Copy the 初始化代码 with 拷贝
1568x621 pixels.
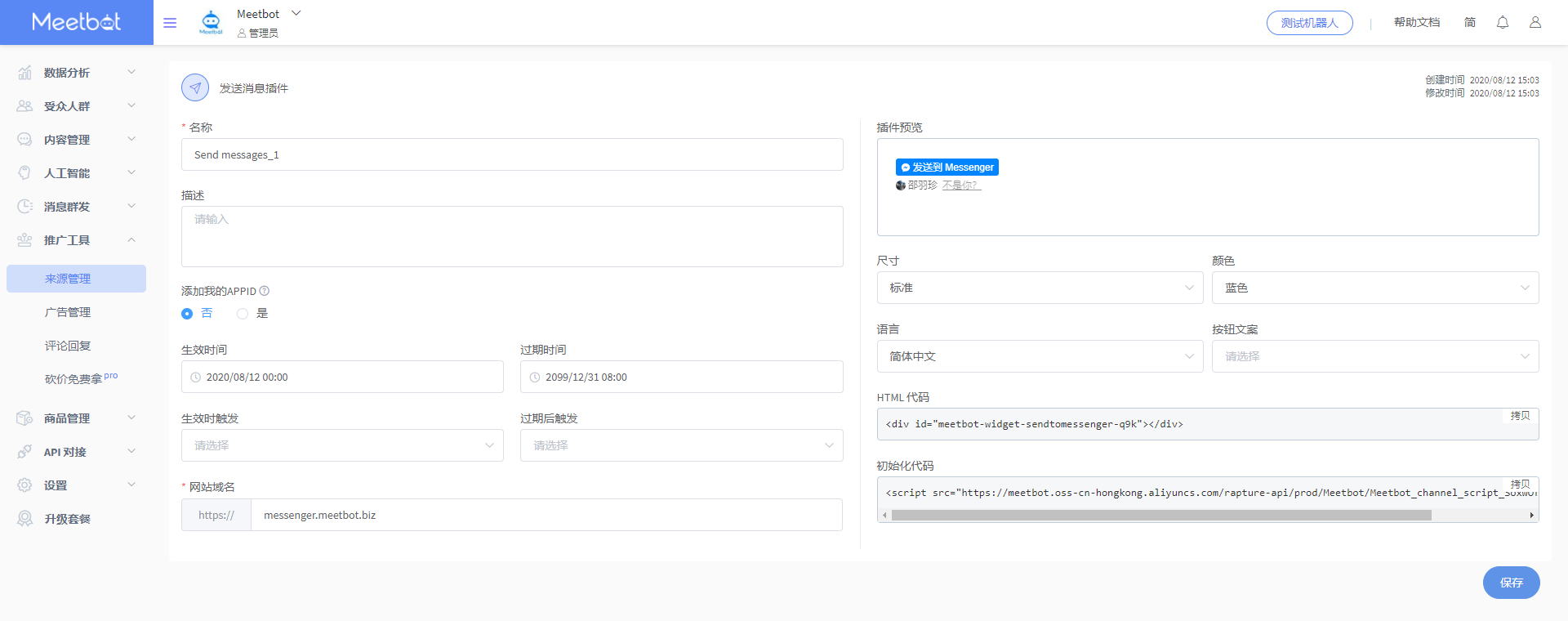(1520, 484)
